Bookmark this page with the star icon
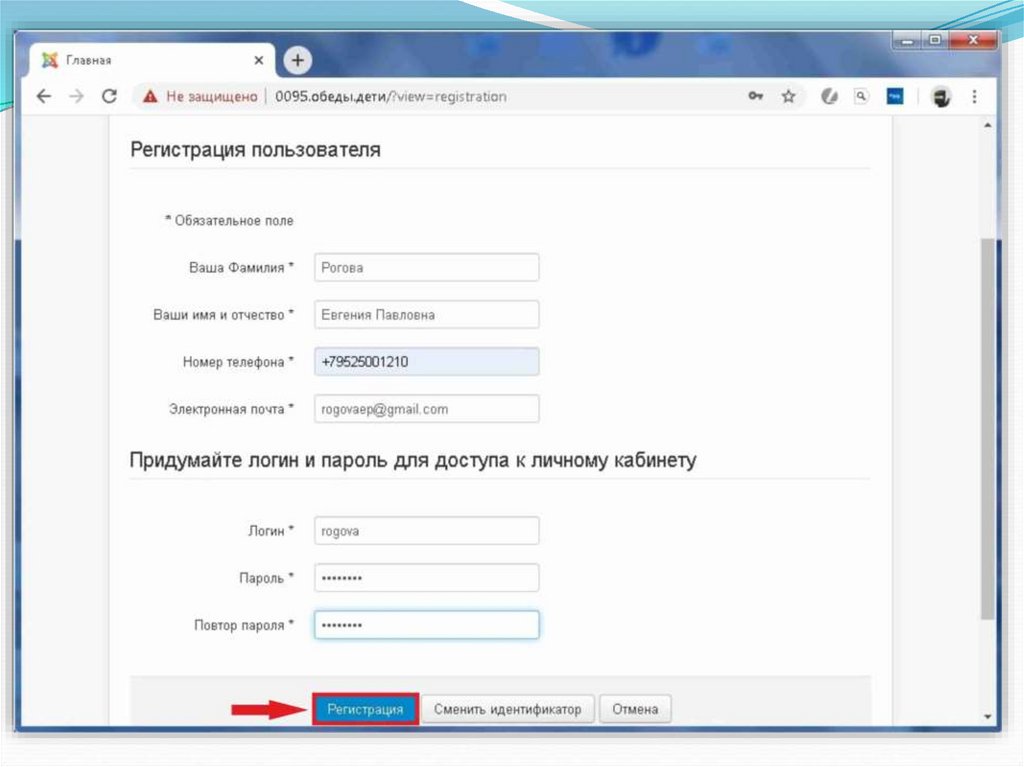Viewport: 1024px width, 767px height. [789, 97]
